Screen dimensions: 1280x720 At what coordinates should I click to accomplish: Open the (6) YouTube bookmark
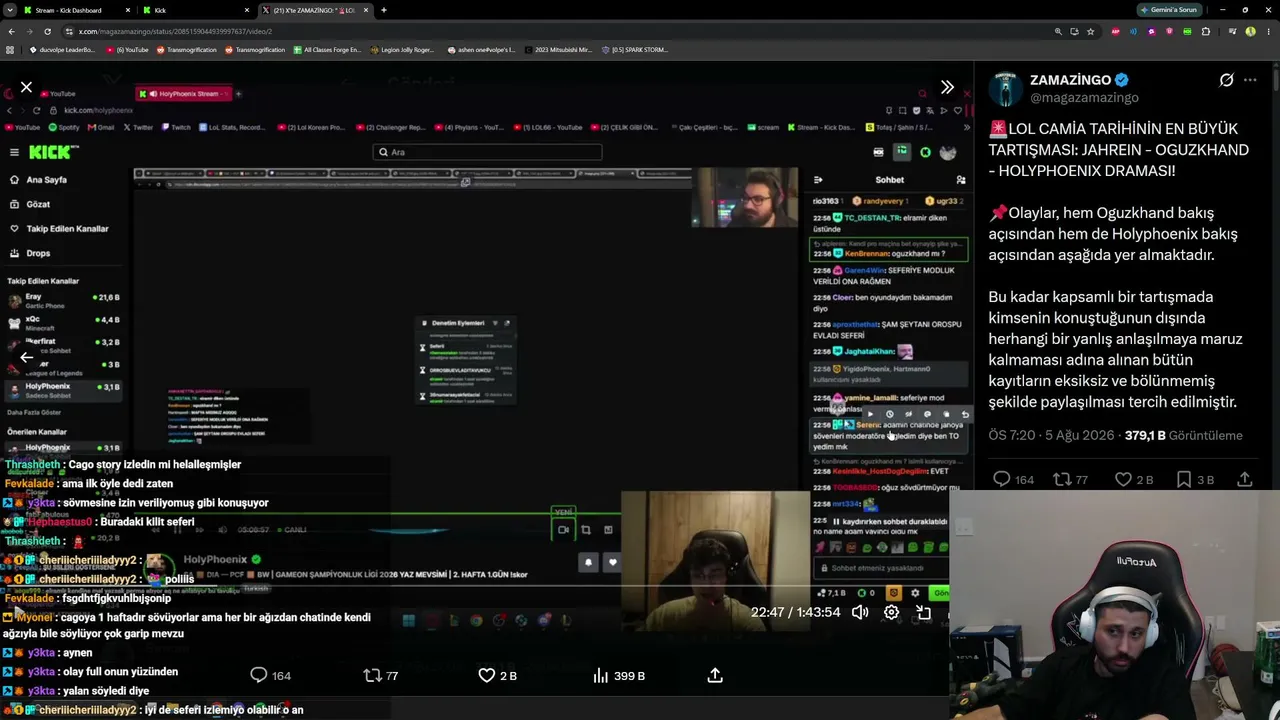tap(127, 50)
